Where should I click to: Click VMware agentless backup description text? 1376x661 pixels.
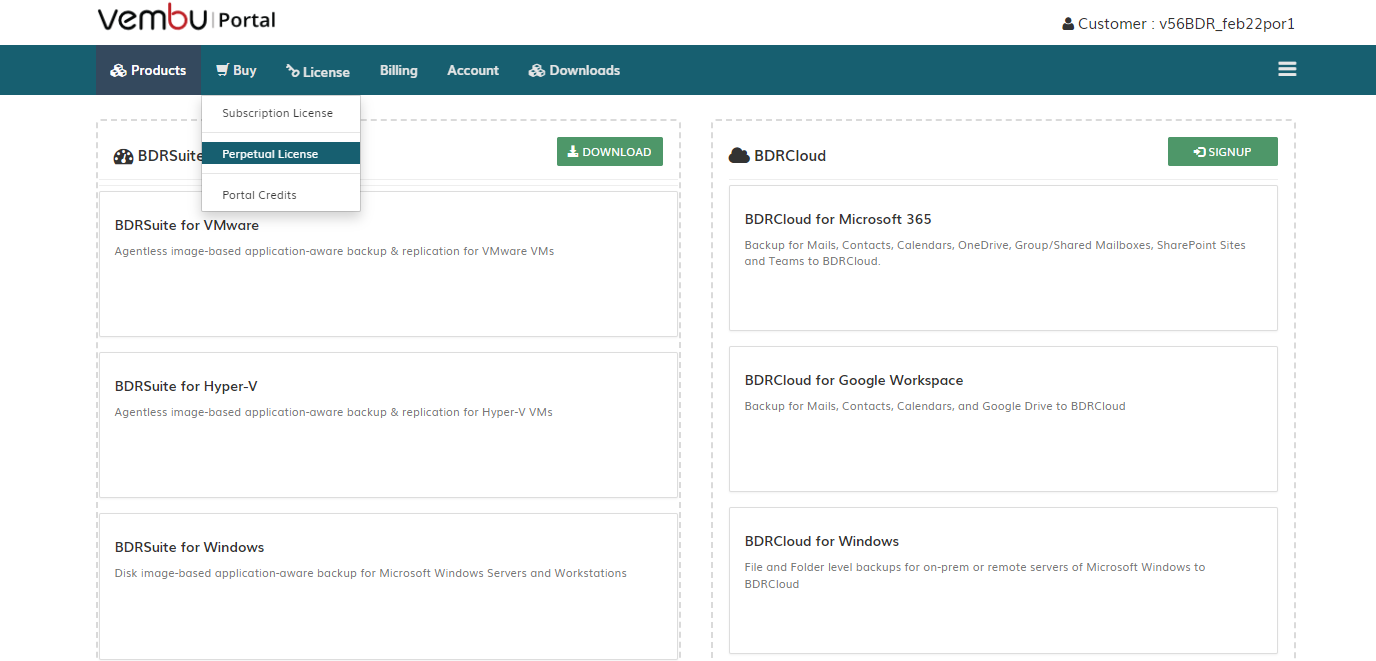(x=334, y=251)
